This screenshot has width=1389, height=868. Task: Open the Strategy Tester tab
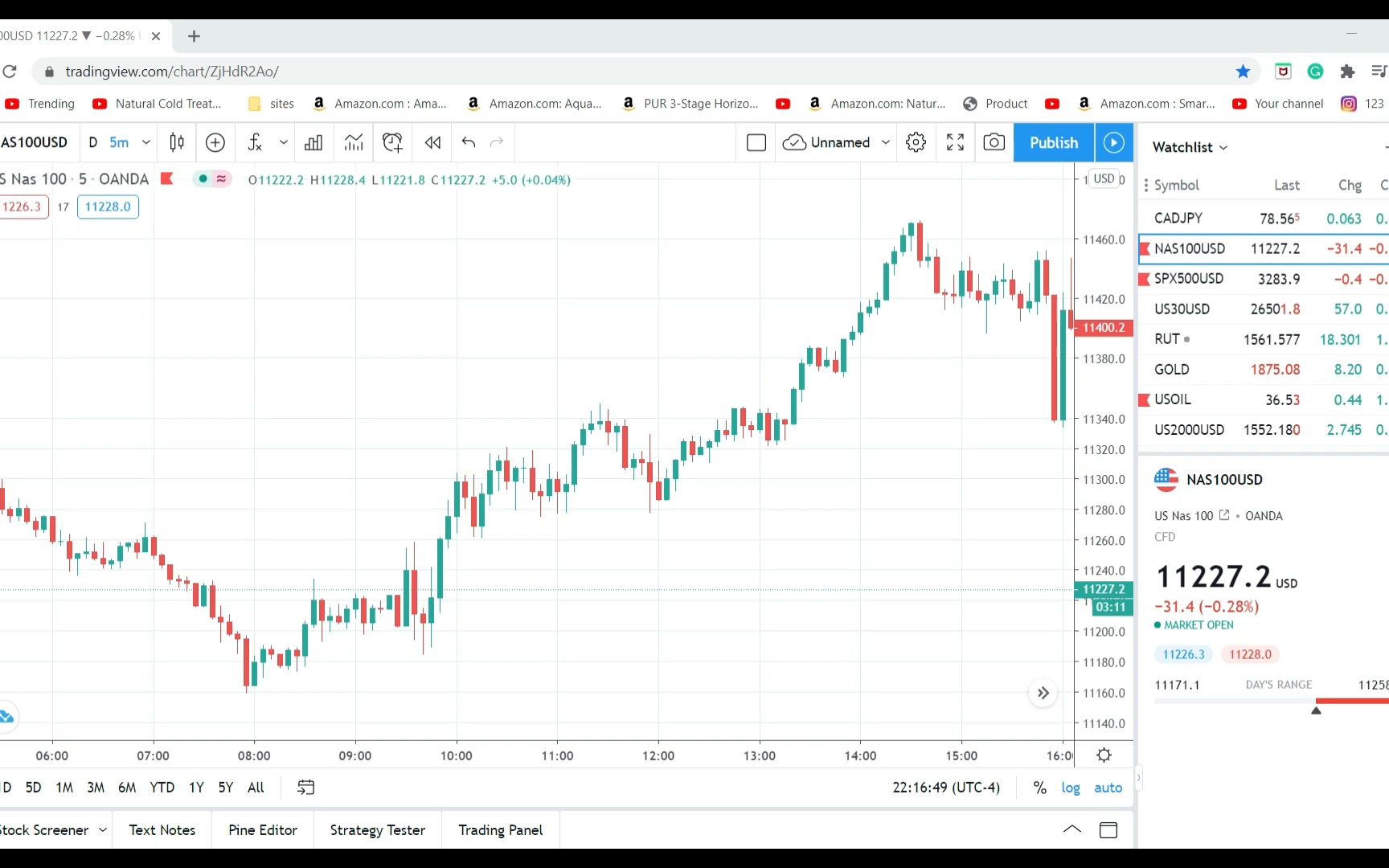[x=378, y=830]
